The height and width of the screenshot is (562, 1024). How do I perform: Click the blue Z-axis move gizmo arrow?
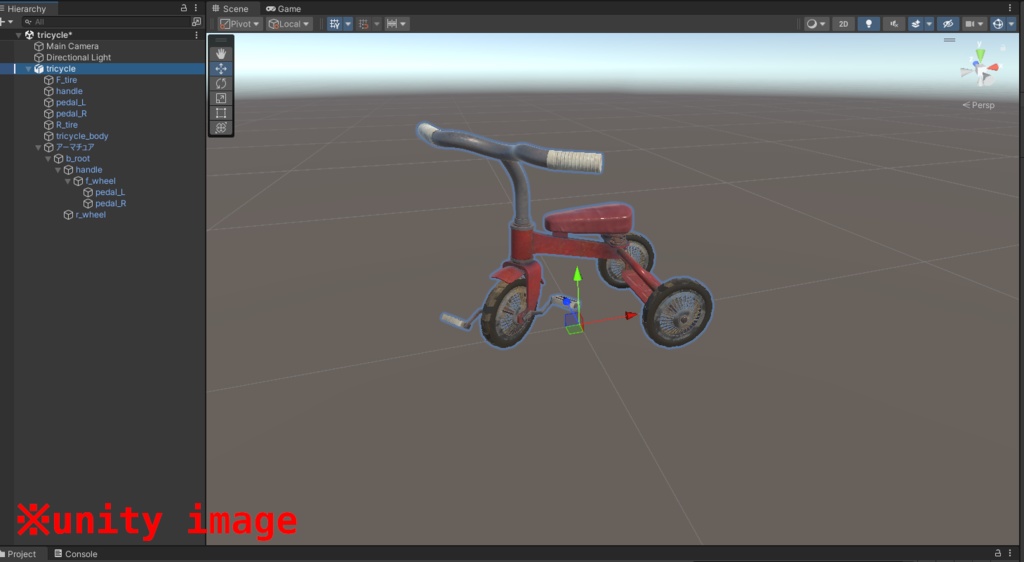[567, 302]
